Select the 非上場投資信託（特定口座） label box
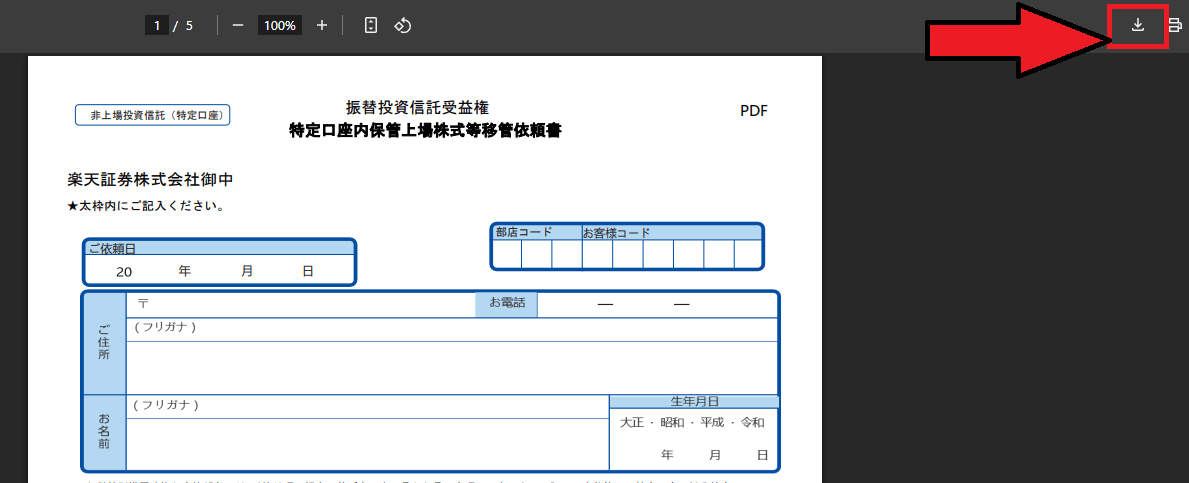The height and width of the screenshot is (483, 1189). click(x=152, y=115)
